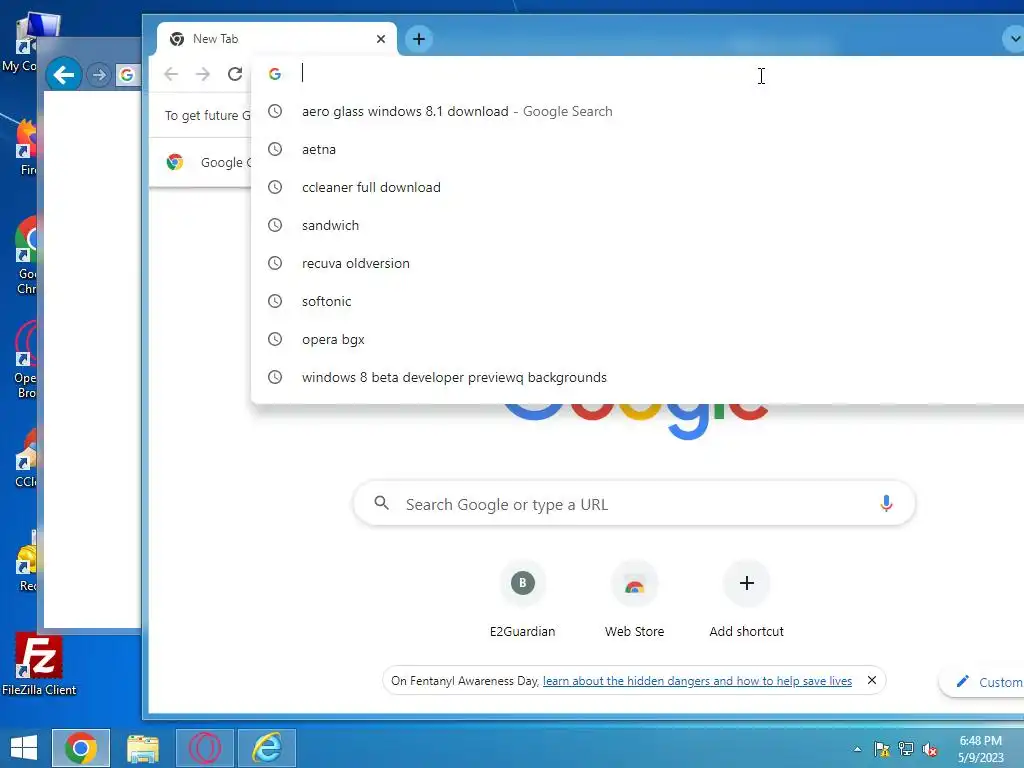Click Google favicon in background window
The height and width of the screenshot is (768, 1024).
click(127, 76)
